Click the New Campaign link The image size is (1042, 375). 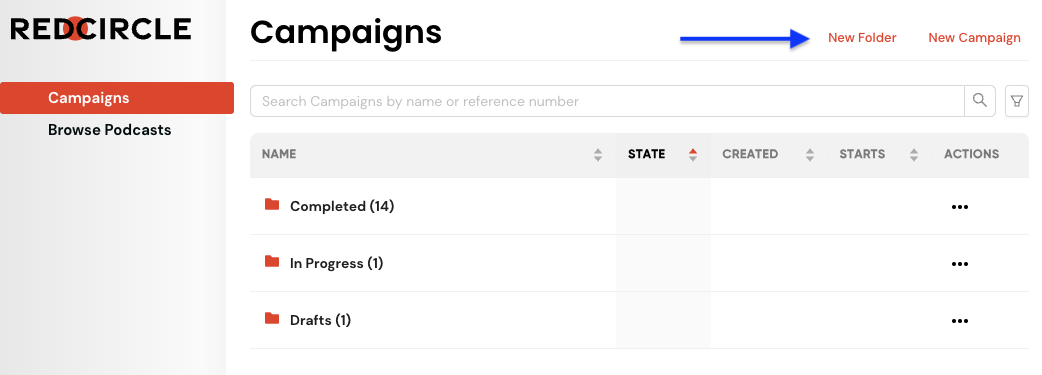click(x=974, y=38)
